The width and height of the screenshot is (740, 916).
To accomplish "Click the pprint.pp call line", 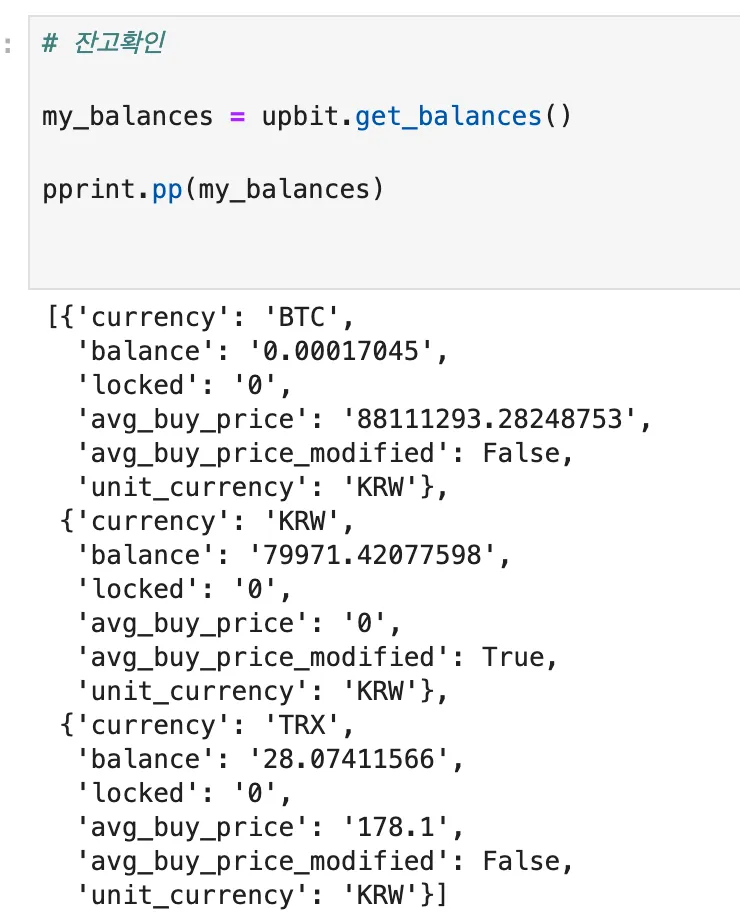I will (x=212, y=189).
